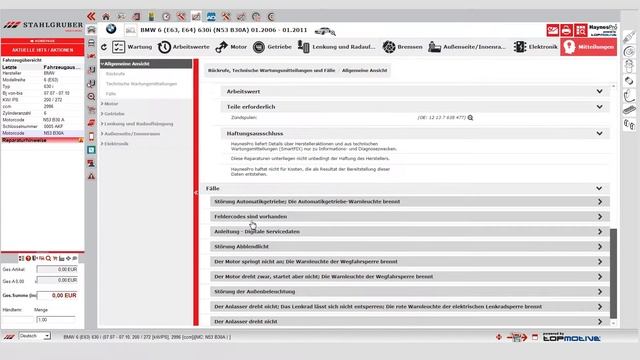Click the red envelope message icon
The image size is (640, 360).
(x=553, y=30)
